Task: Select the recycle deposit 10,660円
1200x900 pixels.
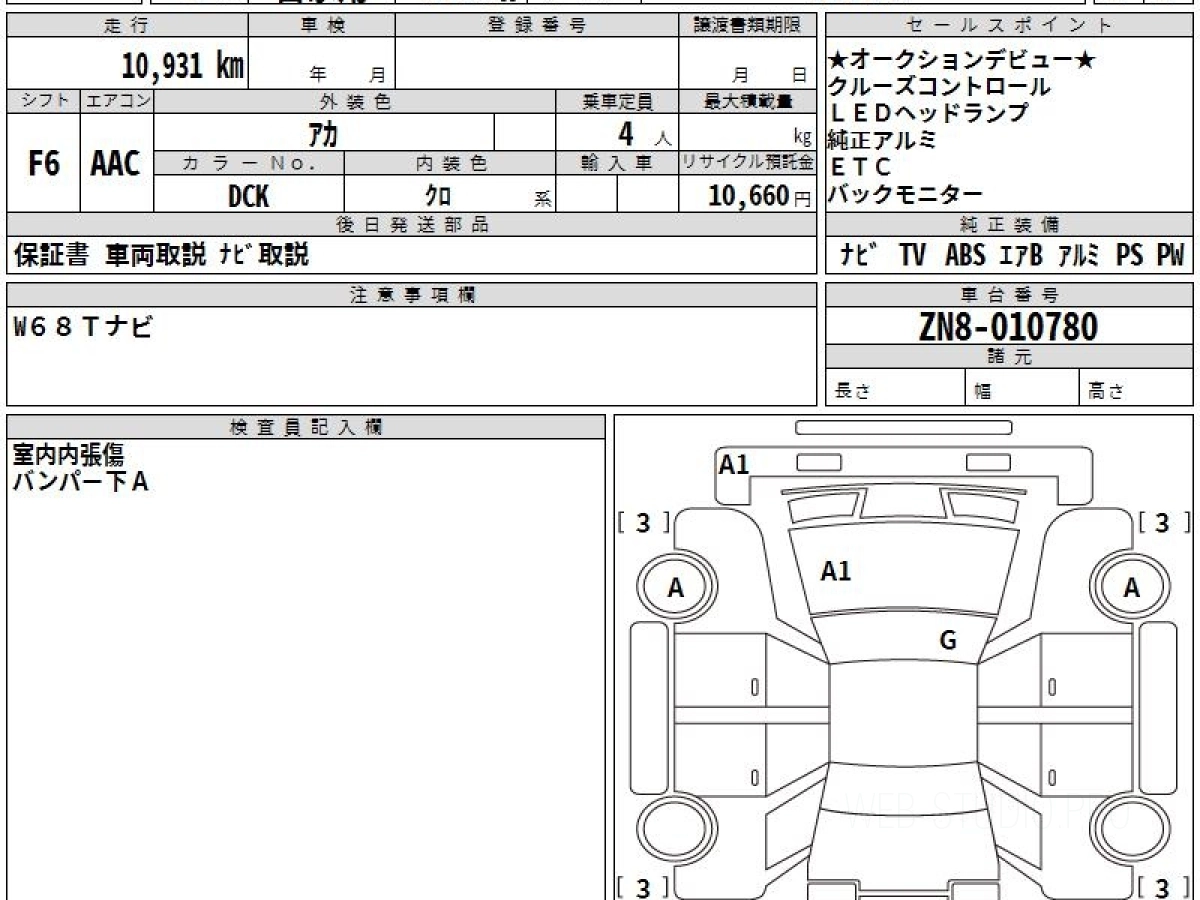Action: [759, 196]
